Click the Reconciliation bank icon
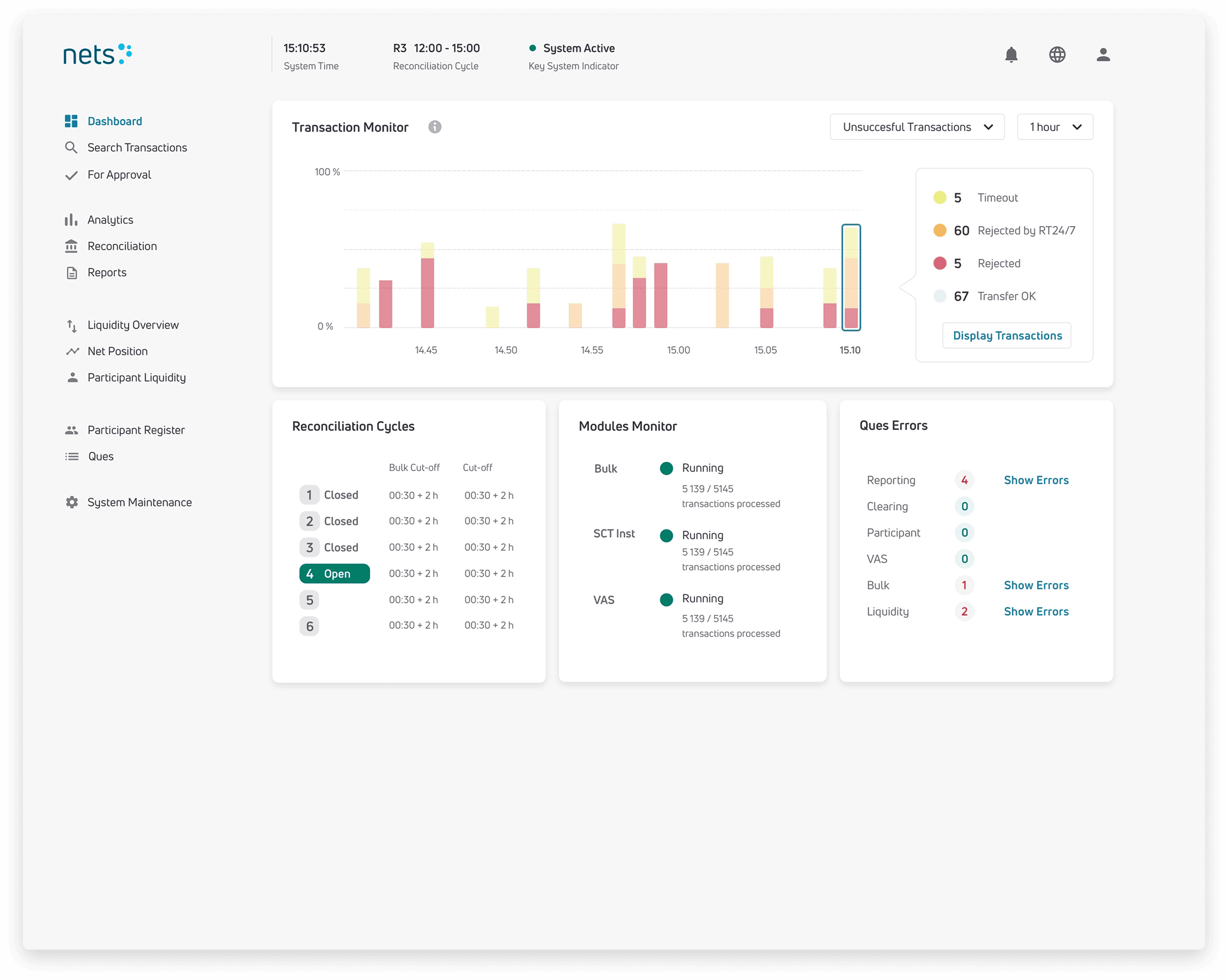Viewport: 1228px width, 980px height. point(71,246)
